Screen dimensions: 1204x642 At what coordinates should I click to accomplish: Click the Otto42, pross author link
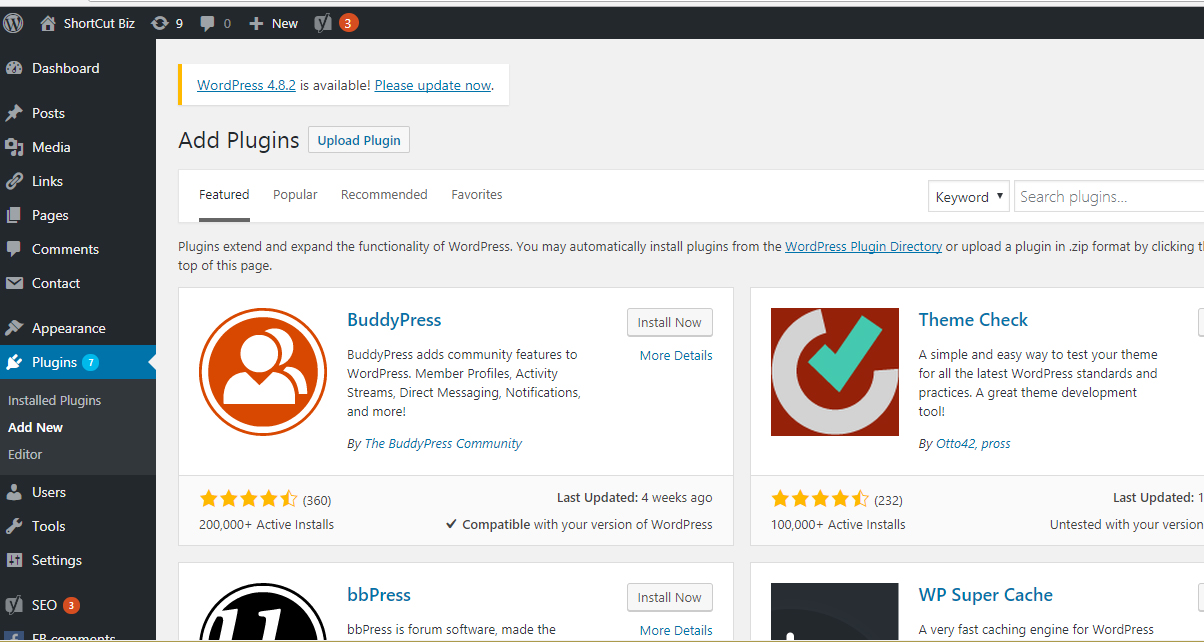[973, 443]
